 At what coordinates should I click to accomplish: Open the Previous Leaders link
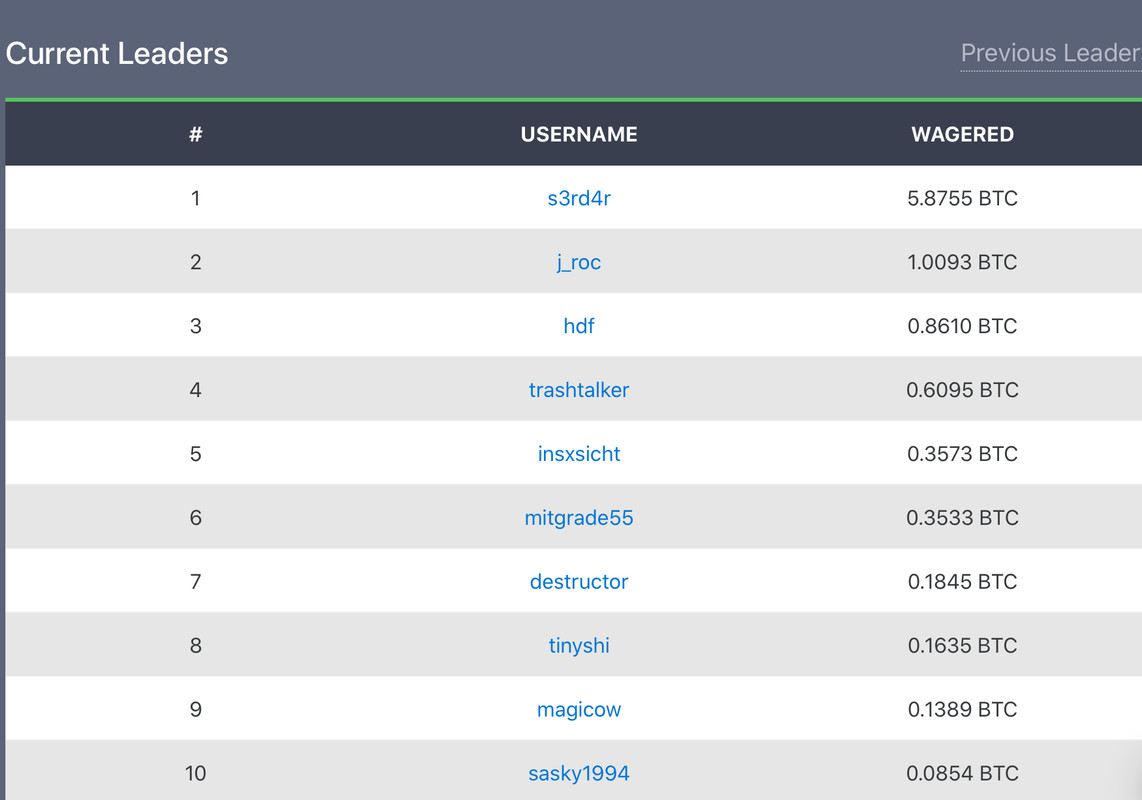pos(1051,53)
